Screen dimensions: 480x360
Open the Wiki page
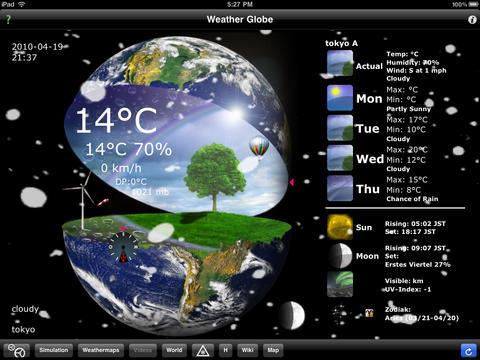[248, 350]
